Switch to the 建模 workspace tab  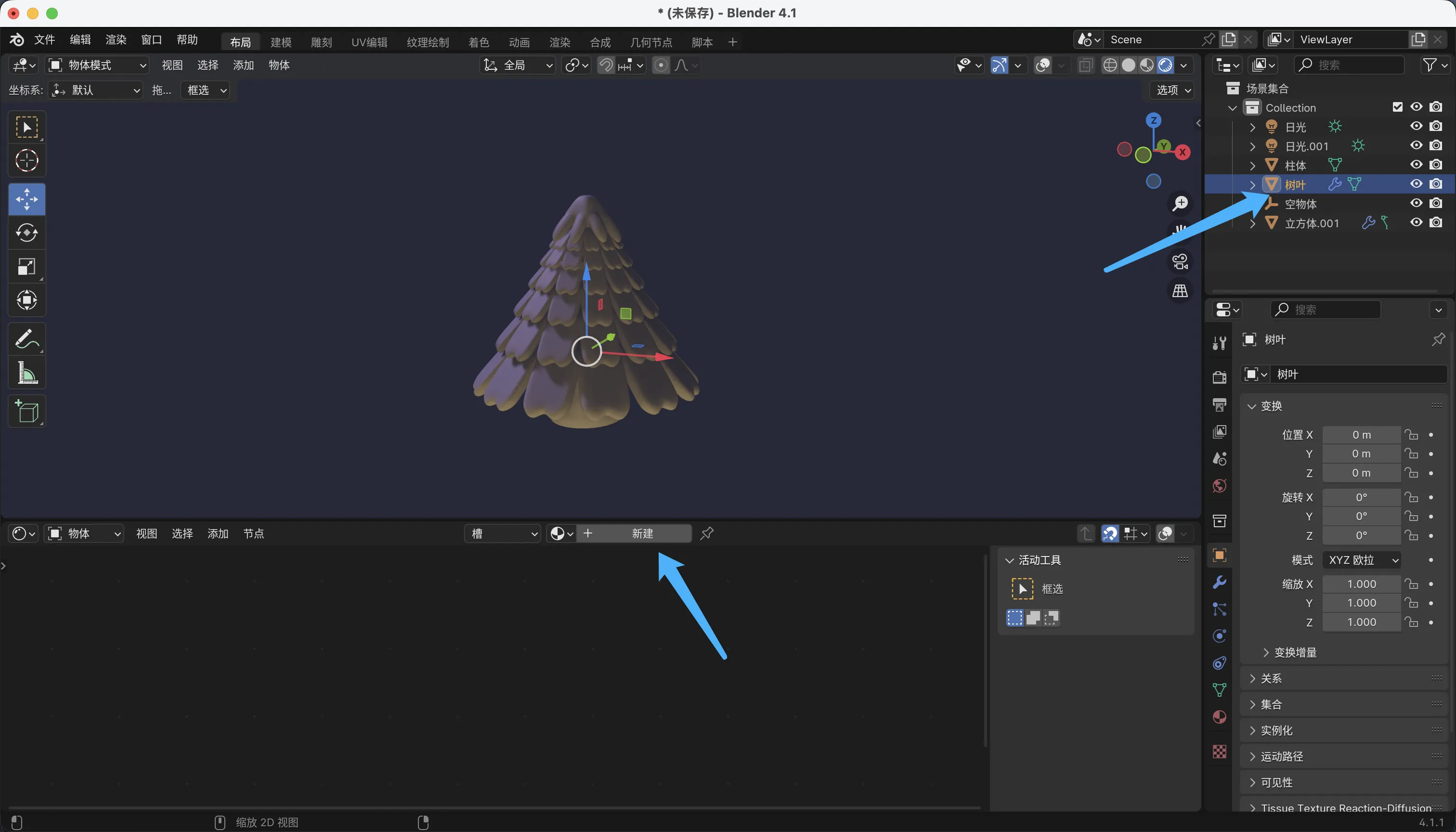281,42
